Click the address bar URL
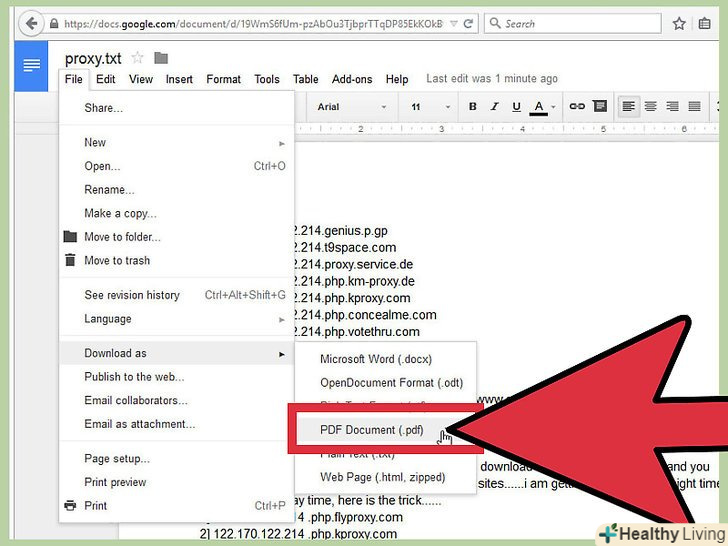Screen dimensions: 728x546 click(253, 24)
